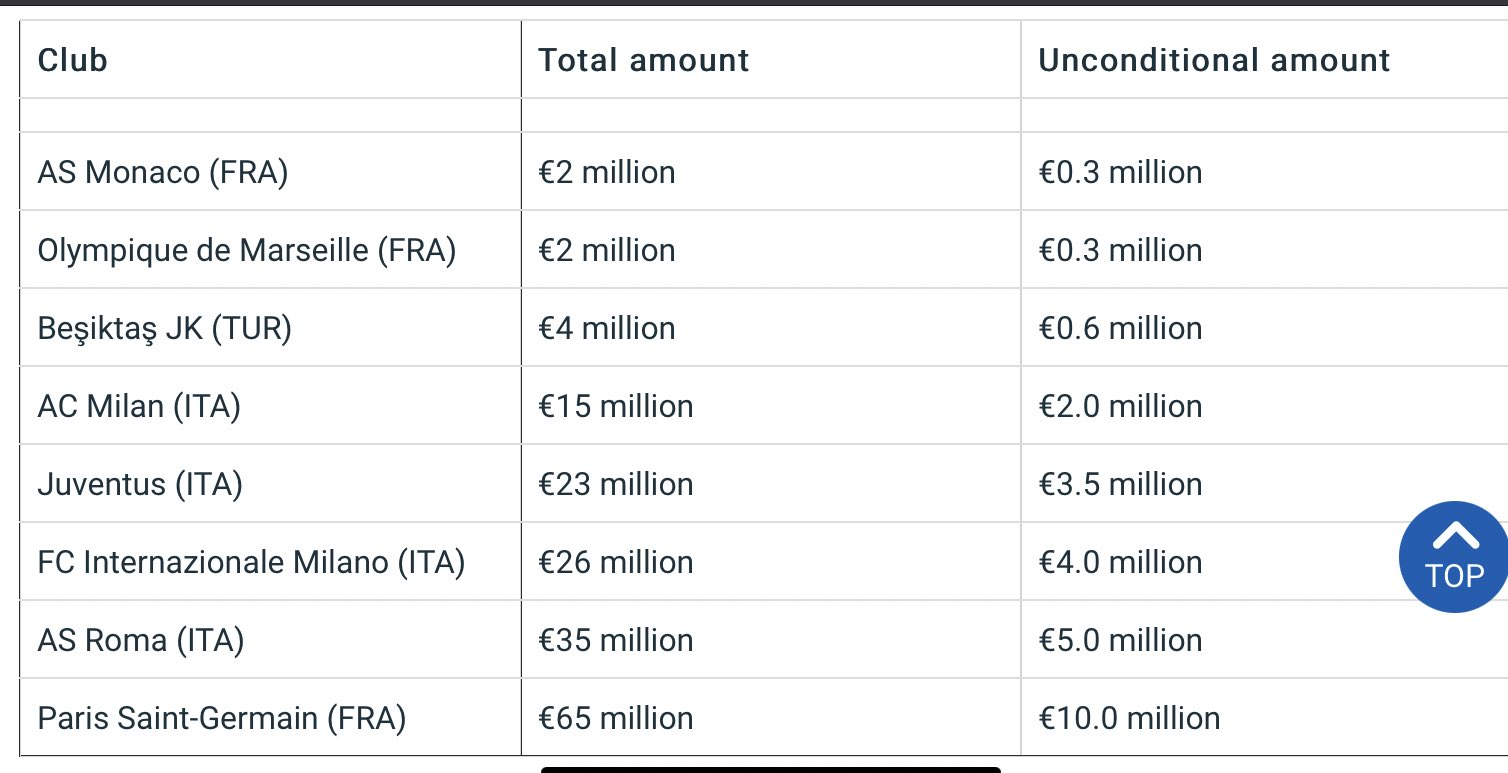
Task: Click the Juventus (ITA) club name
Action: tap(140, 484)
